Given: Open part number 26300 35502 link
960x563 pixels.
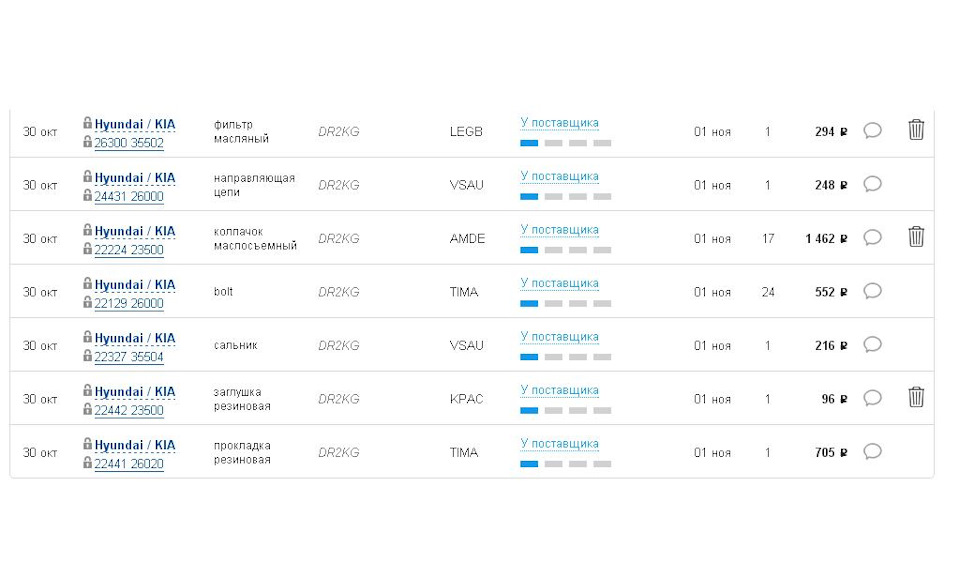Looking at the screenshot, I should 129,143.
